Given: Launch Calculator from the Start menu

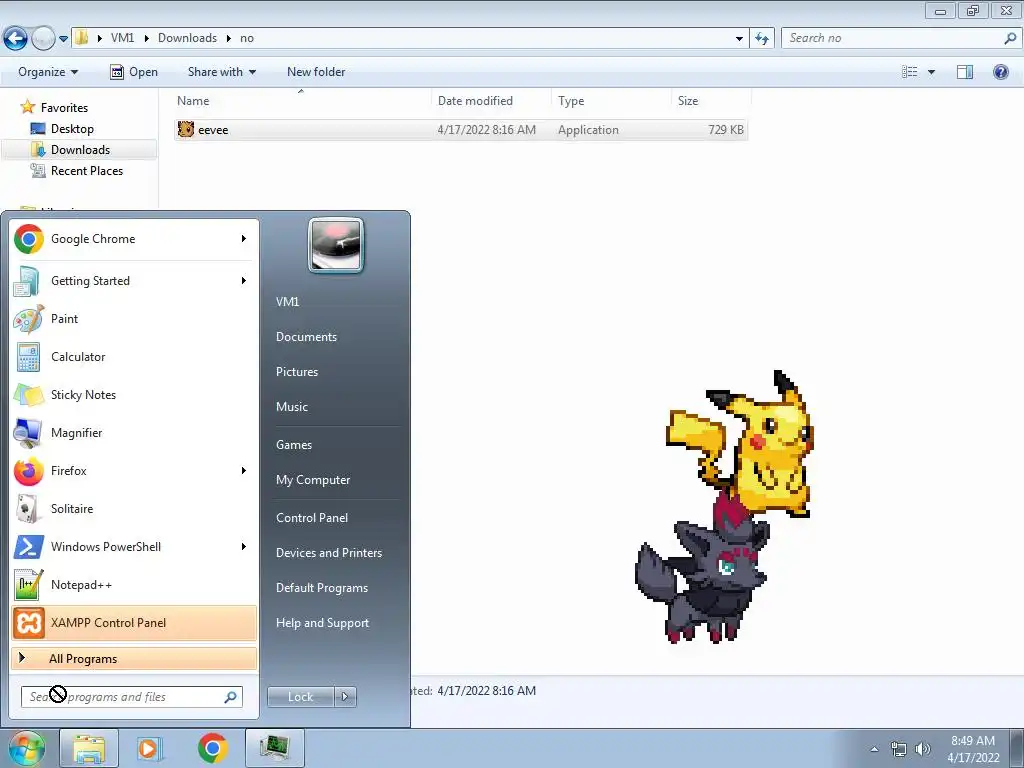Looking at the screenshot, I should tap(134, 357).
